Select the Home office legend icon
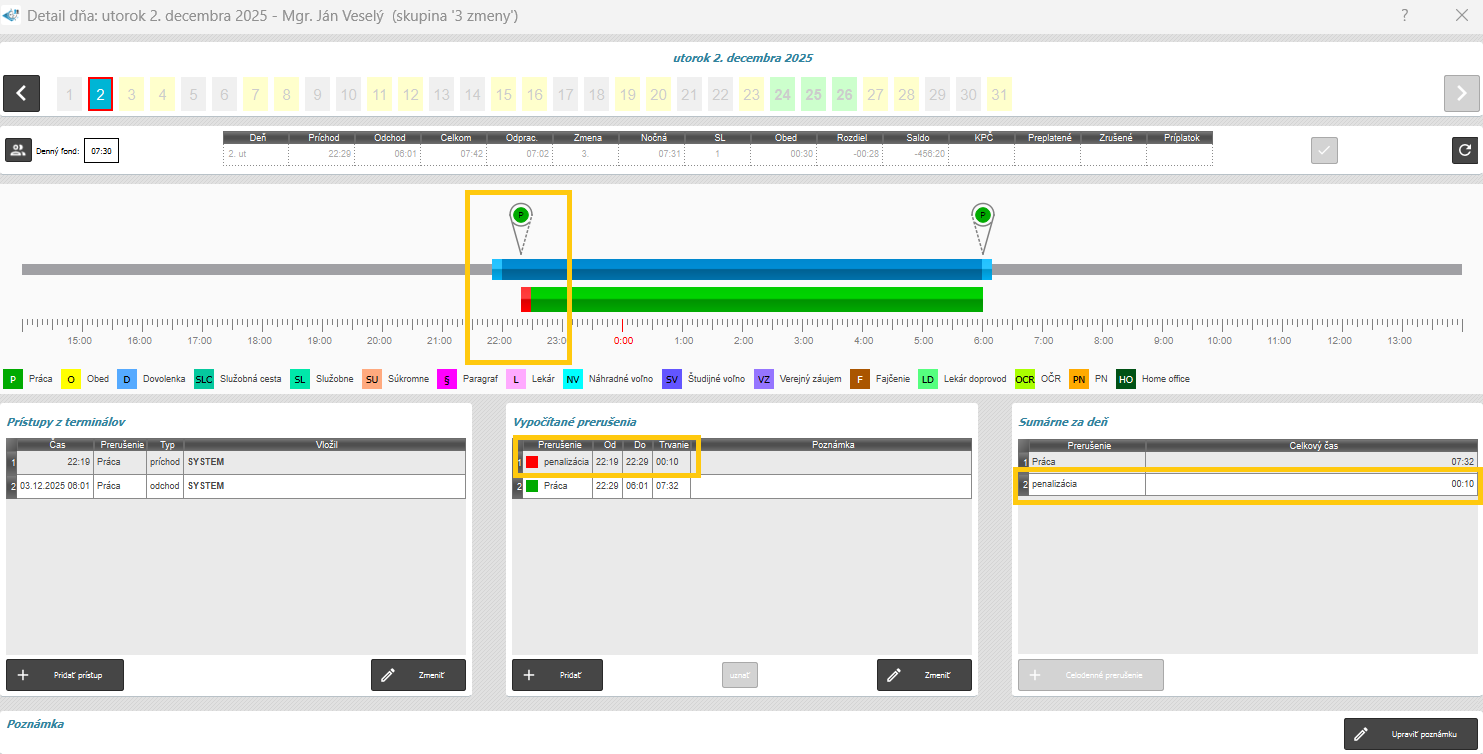The image size is (1483, 754). click(1126, 379)
